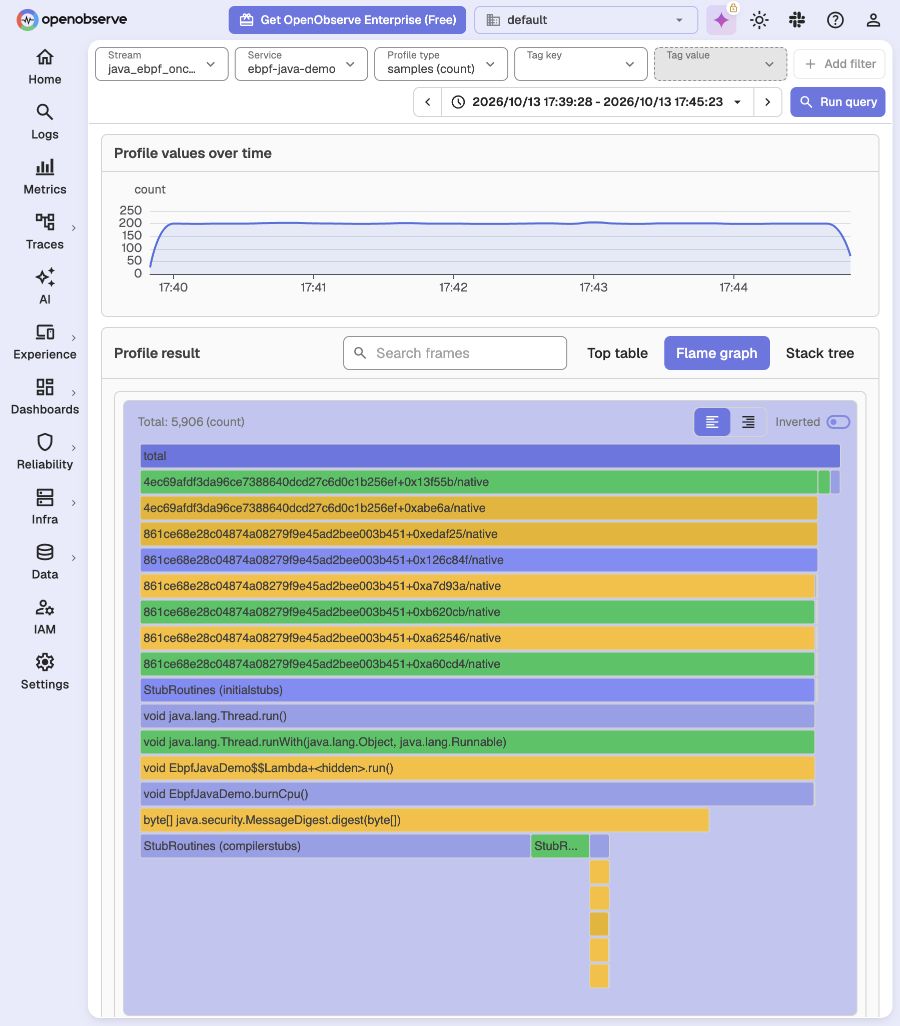Image resolution: width=900 pixels, height=1026 pixels.
Task: Select the Flame graph tab
Action: click(717, 353)
